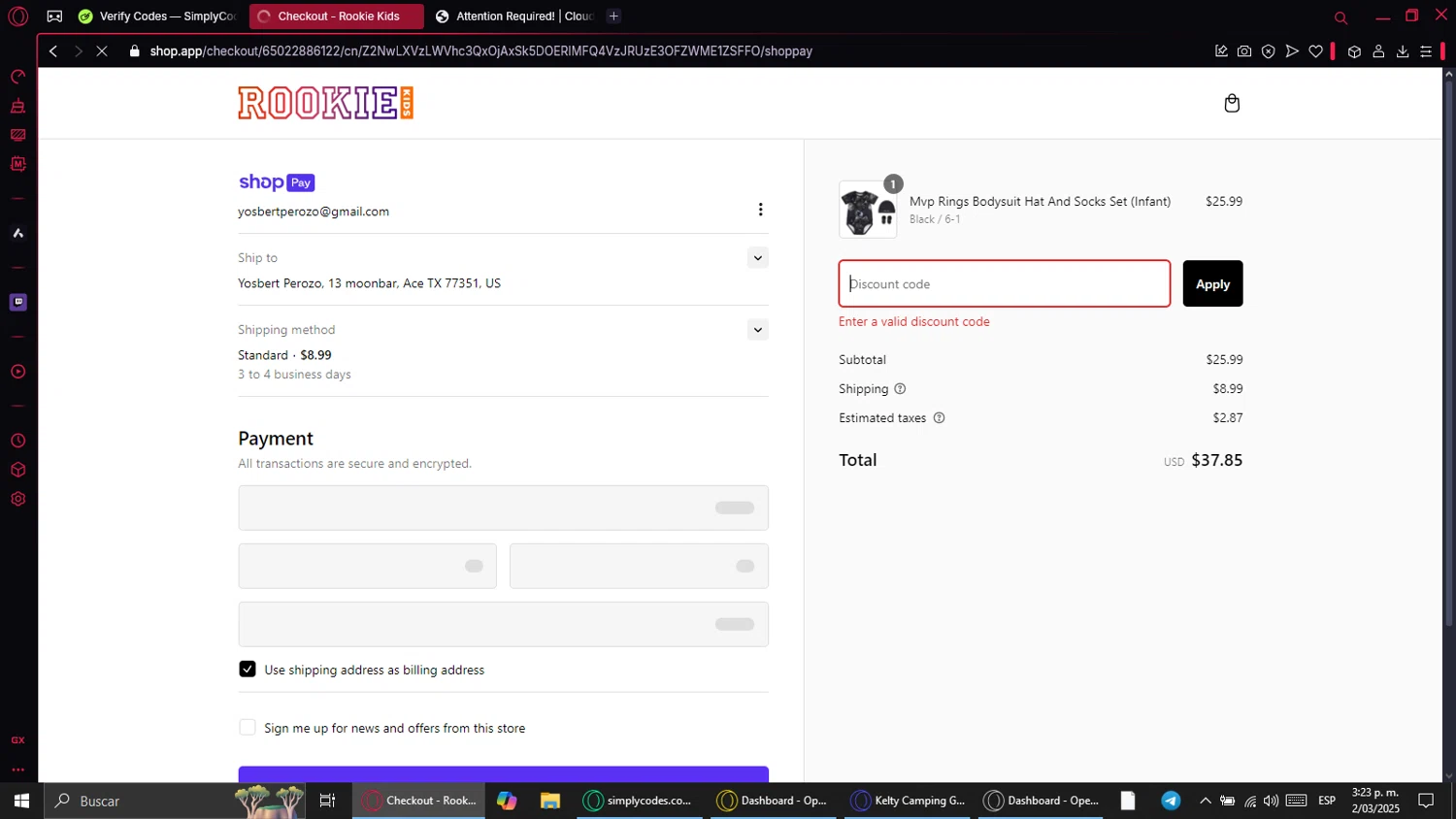Open Telegram from the taskbar
The height and width of the screenshot is (819, 1456).
pos(1171,801)
